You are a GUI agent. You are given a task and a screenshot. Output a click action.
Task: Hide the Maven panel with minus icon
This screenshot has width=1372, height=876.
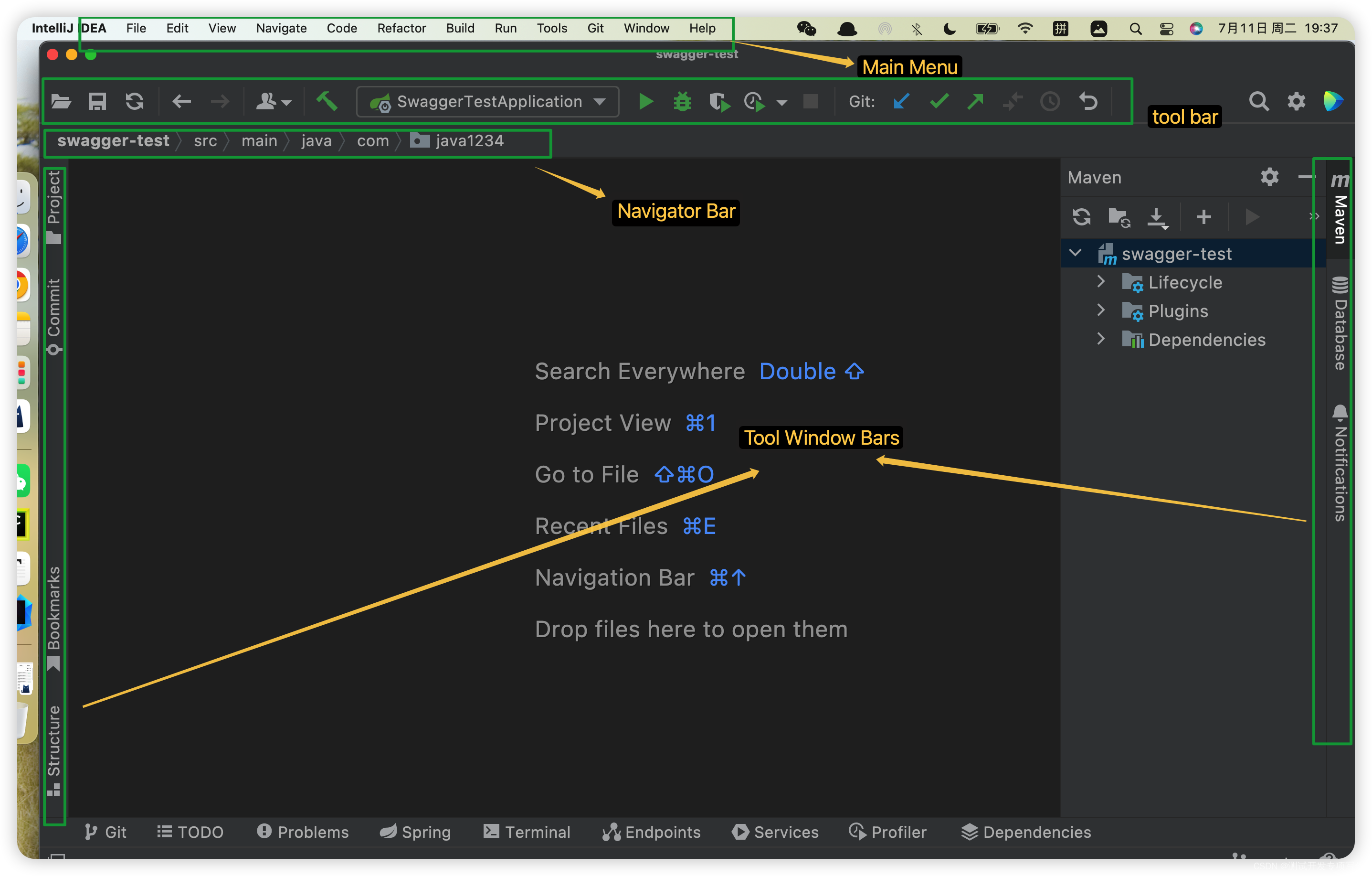(x=1306, y=177)
